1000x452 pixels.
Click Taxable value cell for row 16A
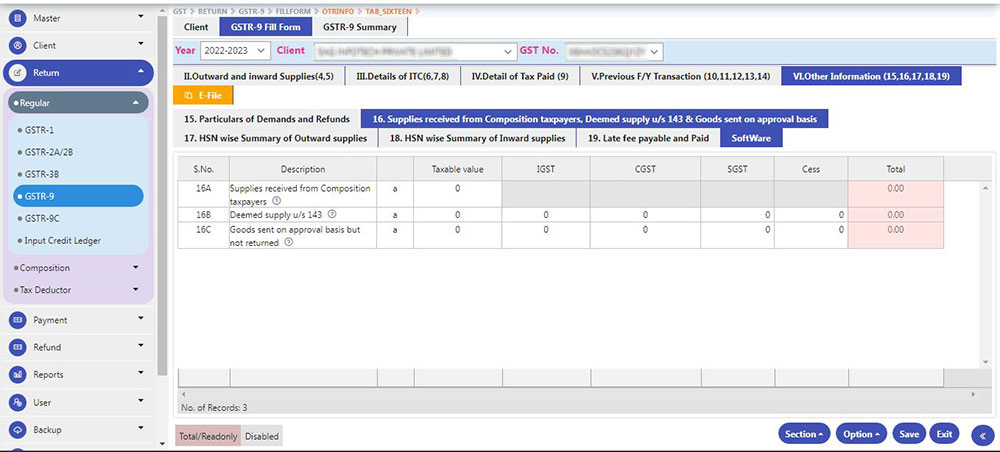click(457, 189)
